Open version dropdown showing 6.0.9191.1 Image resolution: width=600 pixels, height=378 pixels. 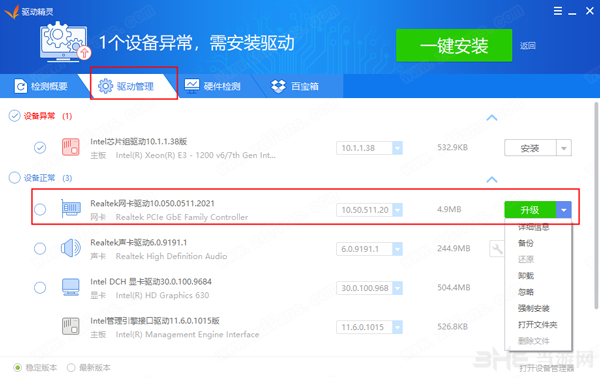point(398,249)
